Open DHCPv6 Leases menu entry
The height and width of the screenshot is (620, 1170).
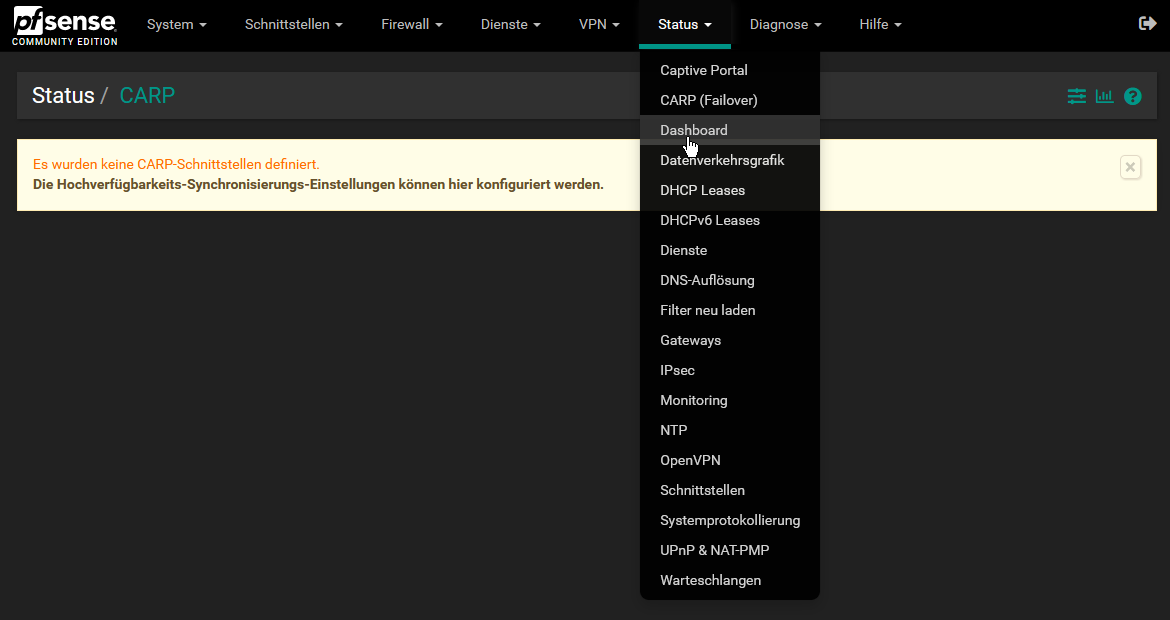point(730,220)
